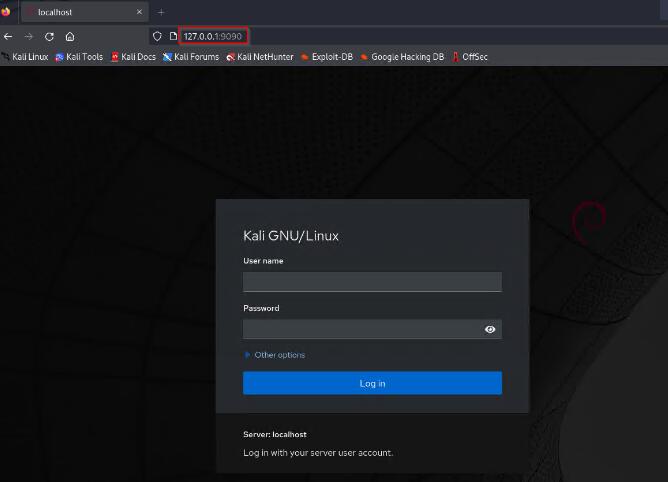Reload the current page
This screenshot has height=482, width=668.
pos(49,36)
